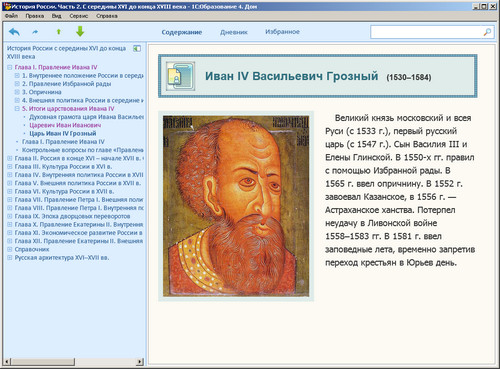Viewport: 500px width, 369px height.
Task: Click the root title История России с середины XVI
Action: pos(66,52)
